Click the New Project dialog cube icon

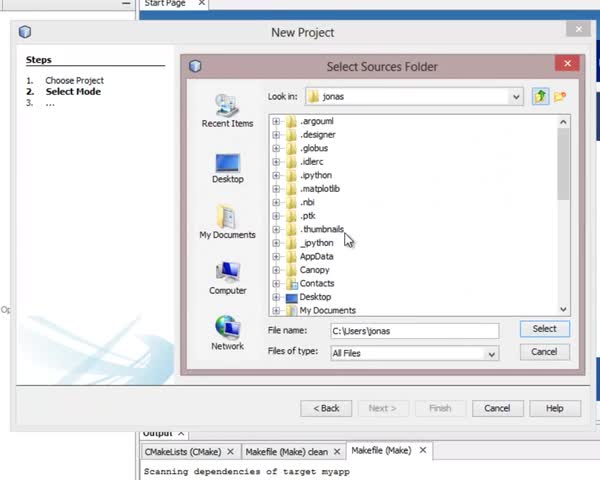pos(25,31)
